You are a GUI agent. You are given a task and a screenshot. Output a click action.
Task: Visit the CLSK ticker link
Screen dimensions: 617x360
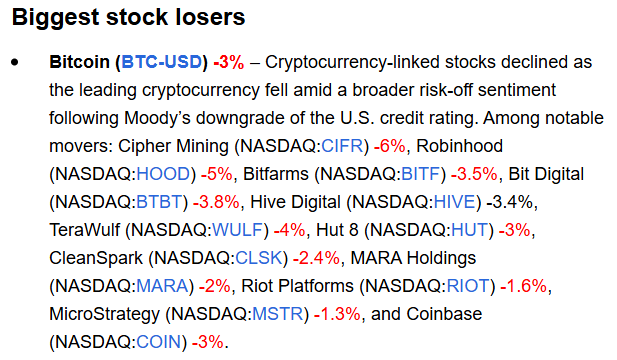pos(259,258)
